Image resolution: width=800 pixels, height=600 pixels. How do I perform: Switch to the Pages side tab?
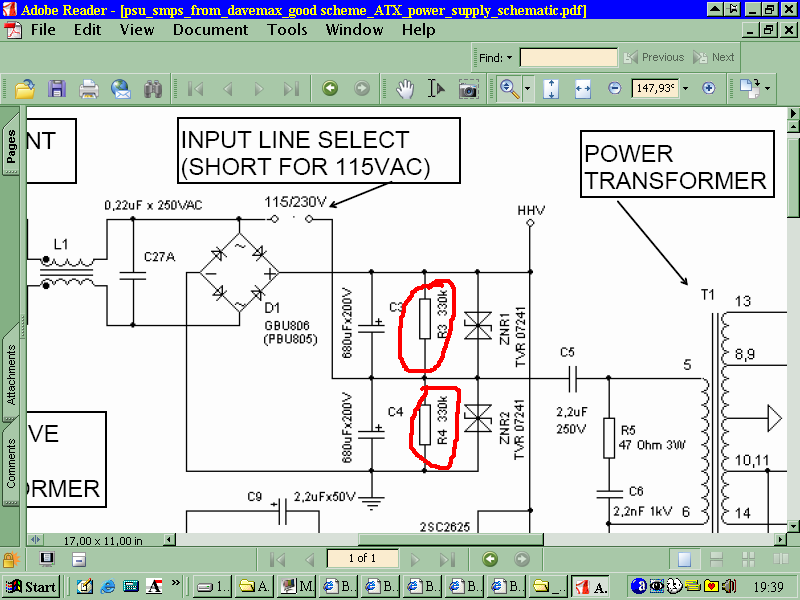11,145
